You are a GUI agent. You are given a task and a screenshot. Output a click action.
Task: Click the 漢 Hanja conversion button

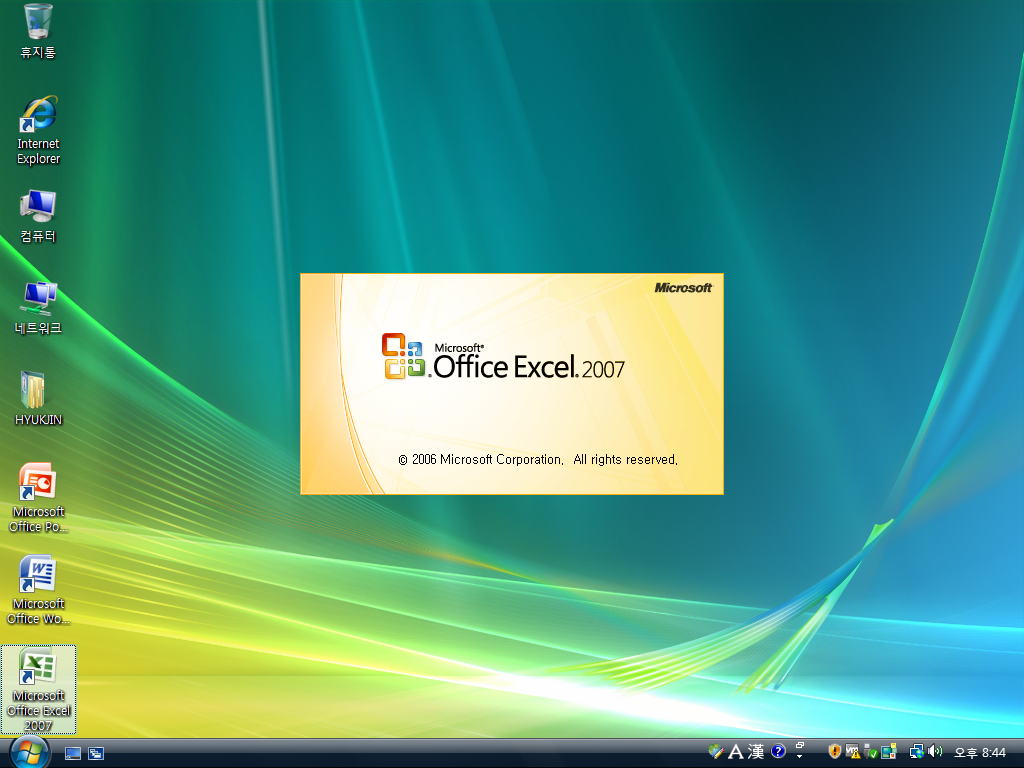click(756, 752)
